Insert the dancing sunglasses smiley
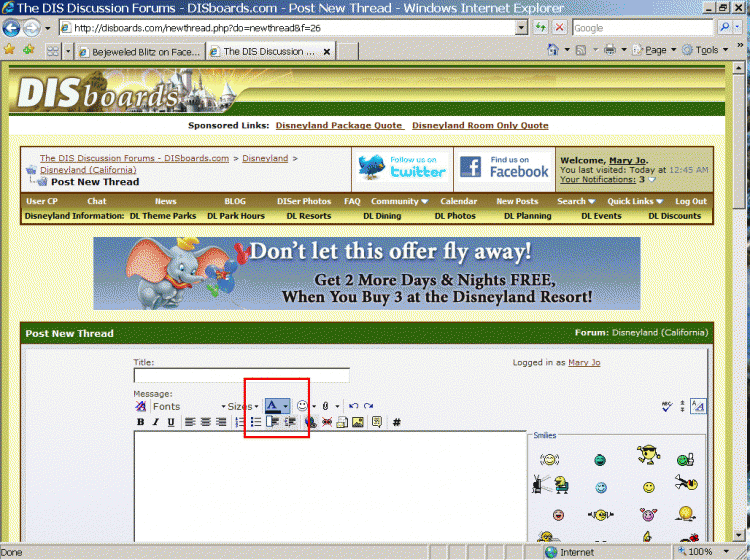750x560 pixels. [648, 454]
